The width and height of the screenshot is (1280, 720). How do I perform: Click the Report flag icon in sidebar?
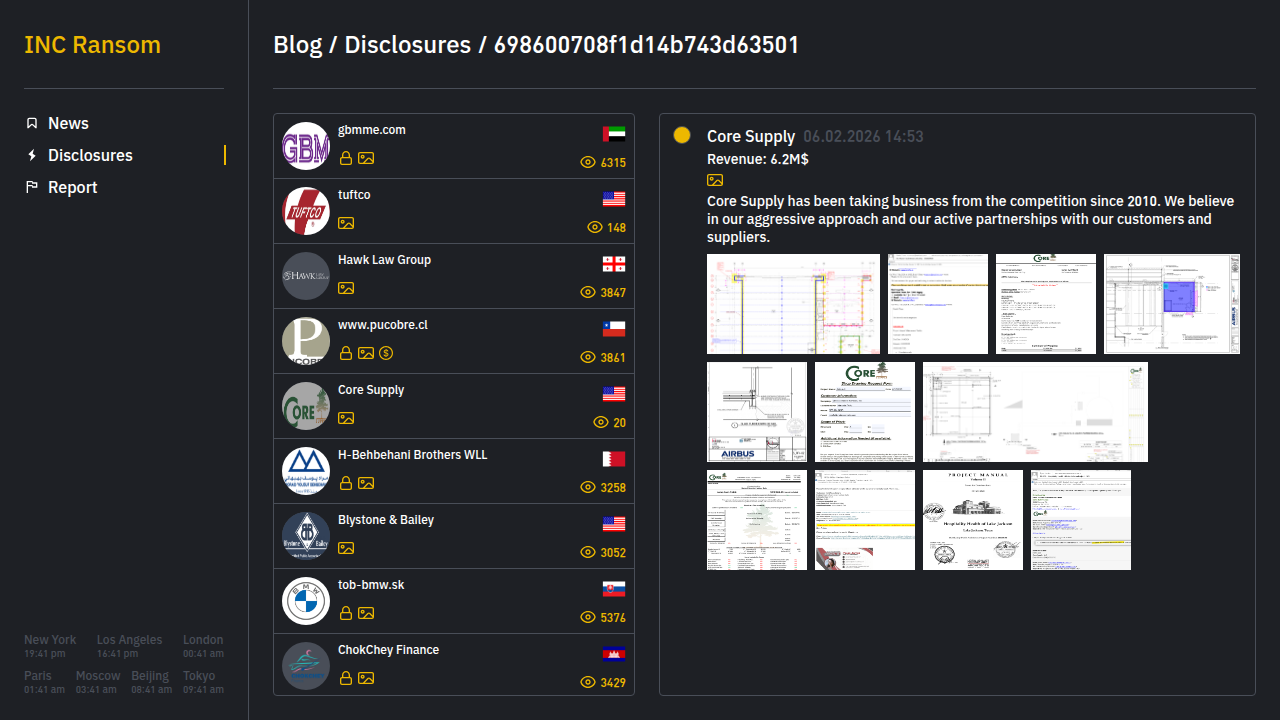click(32, 187)
